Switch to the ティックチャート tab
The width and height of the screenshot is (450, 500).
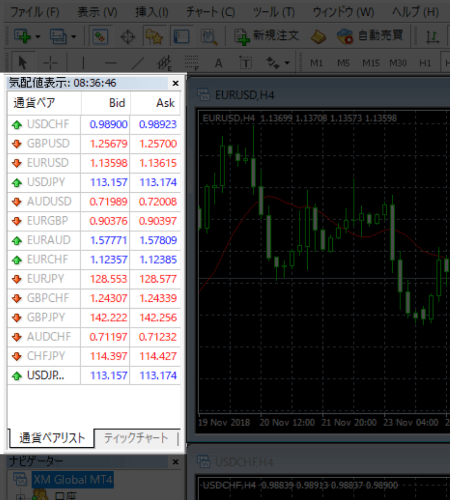pos(136,438)
